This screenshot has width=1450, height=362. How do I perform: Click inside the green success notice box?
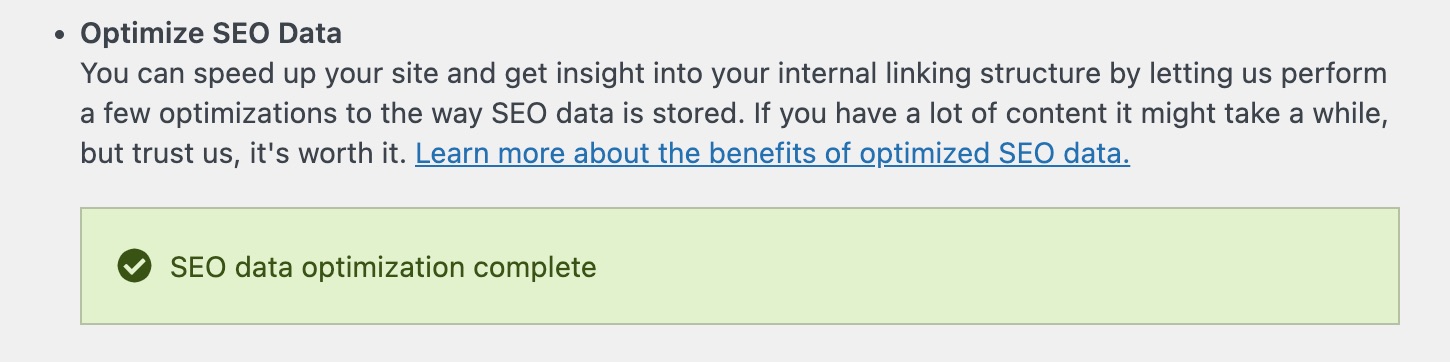(x=739, y=266)
